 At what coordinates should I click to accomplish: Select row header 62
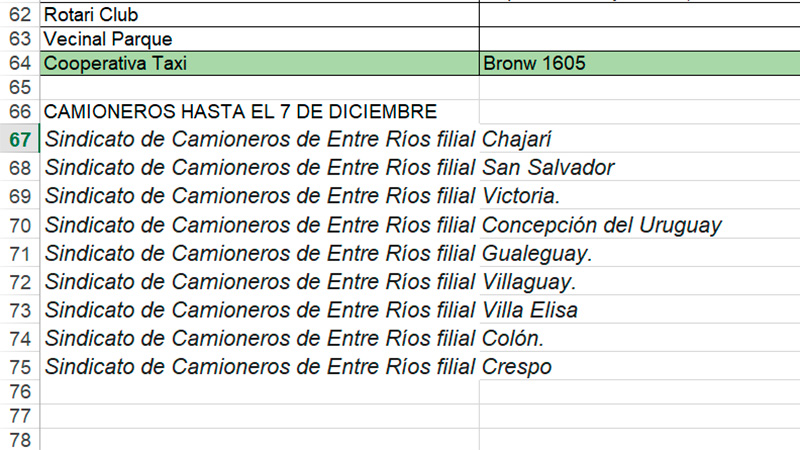19,15
